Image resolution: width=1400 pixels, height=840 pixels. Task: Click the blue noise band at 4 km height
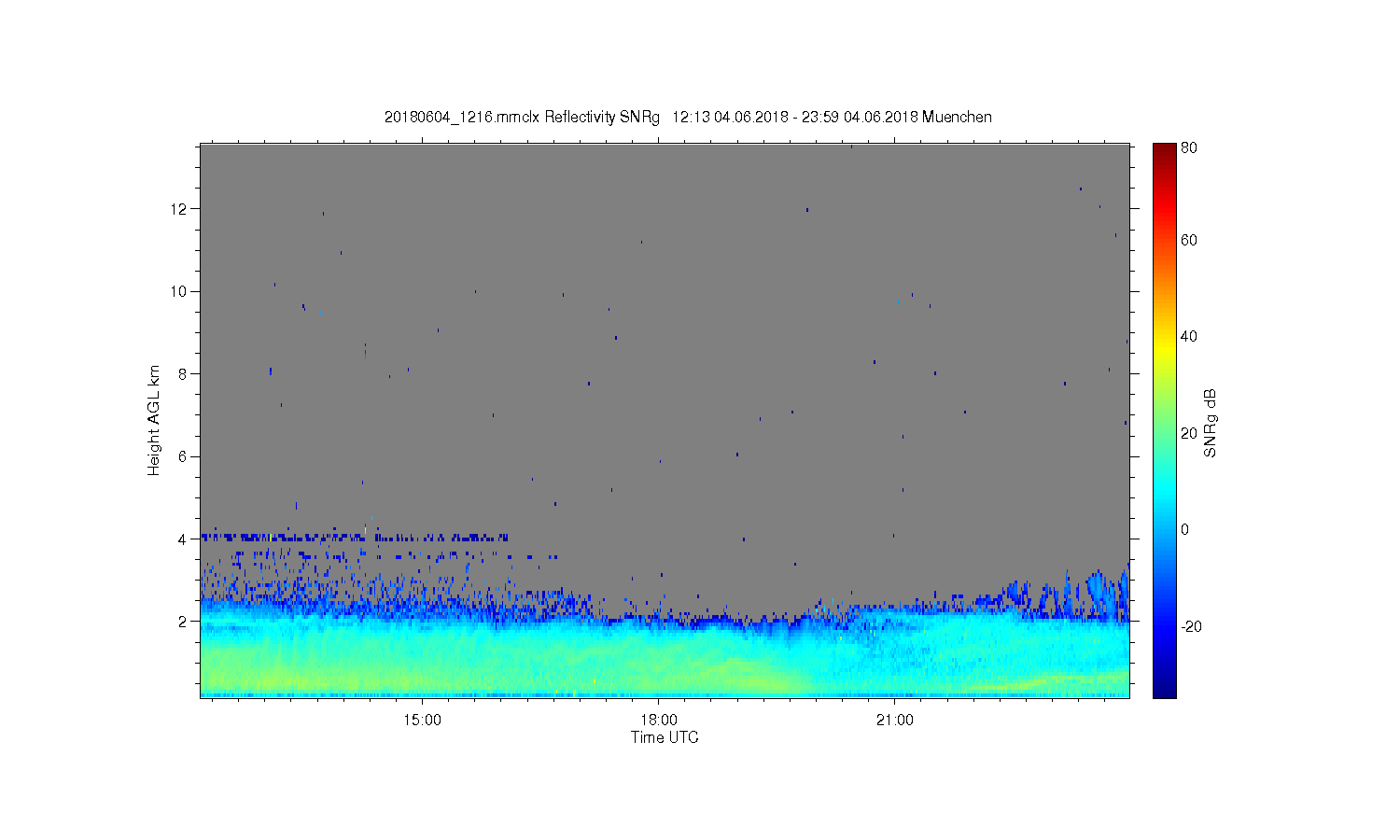point(355,538)
